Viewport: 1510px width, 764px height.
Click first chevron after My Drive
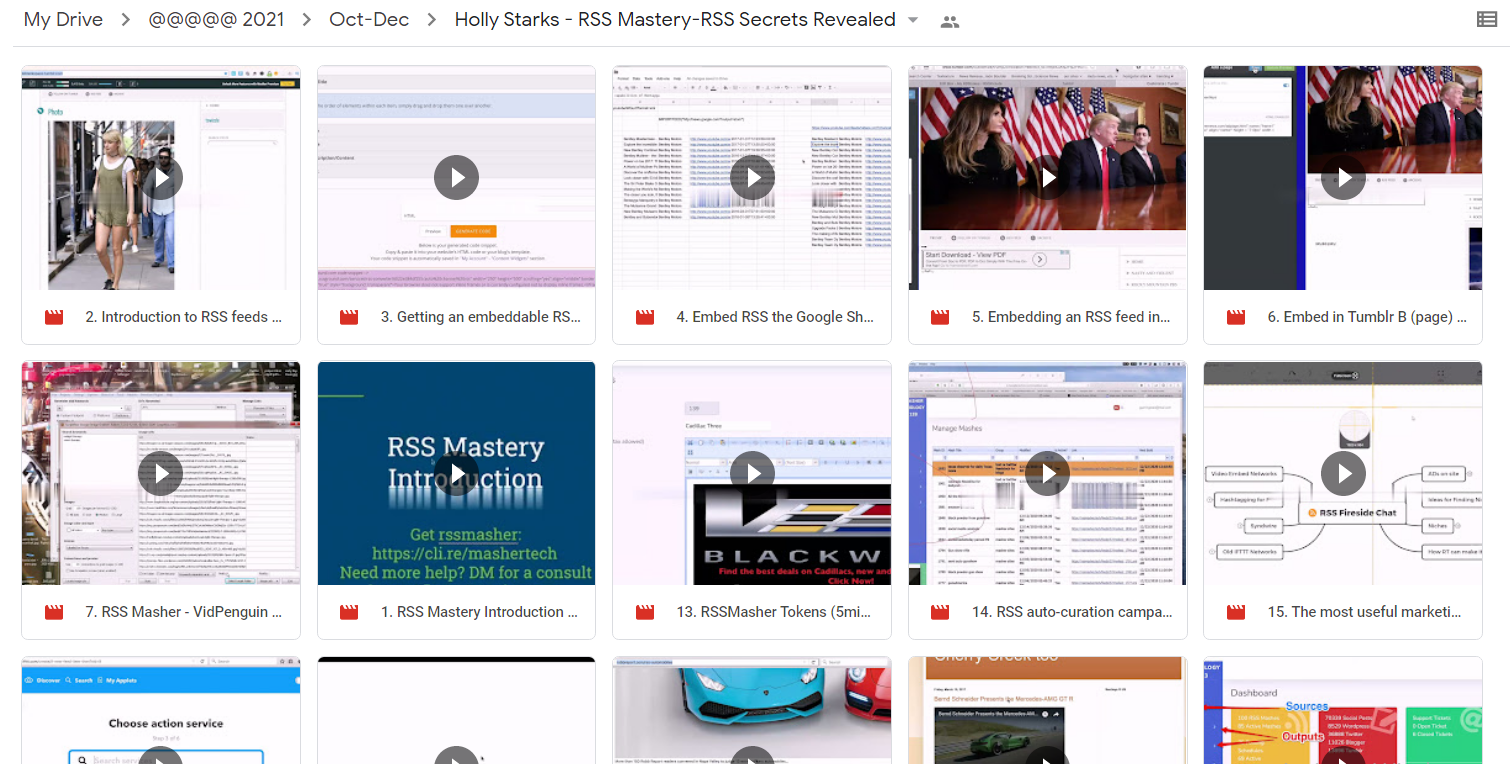pyautogui.click(x=127, y=20)
